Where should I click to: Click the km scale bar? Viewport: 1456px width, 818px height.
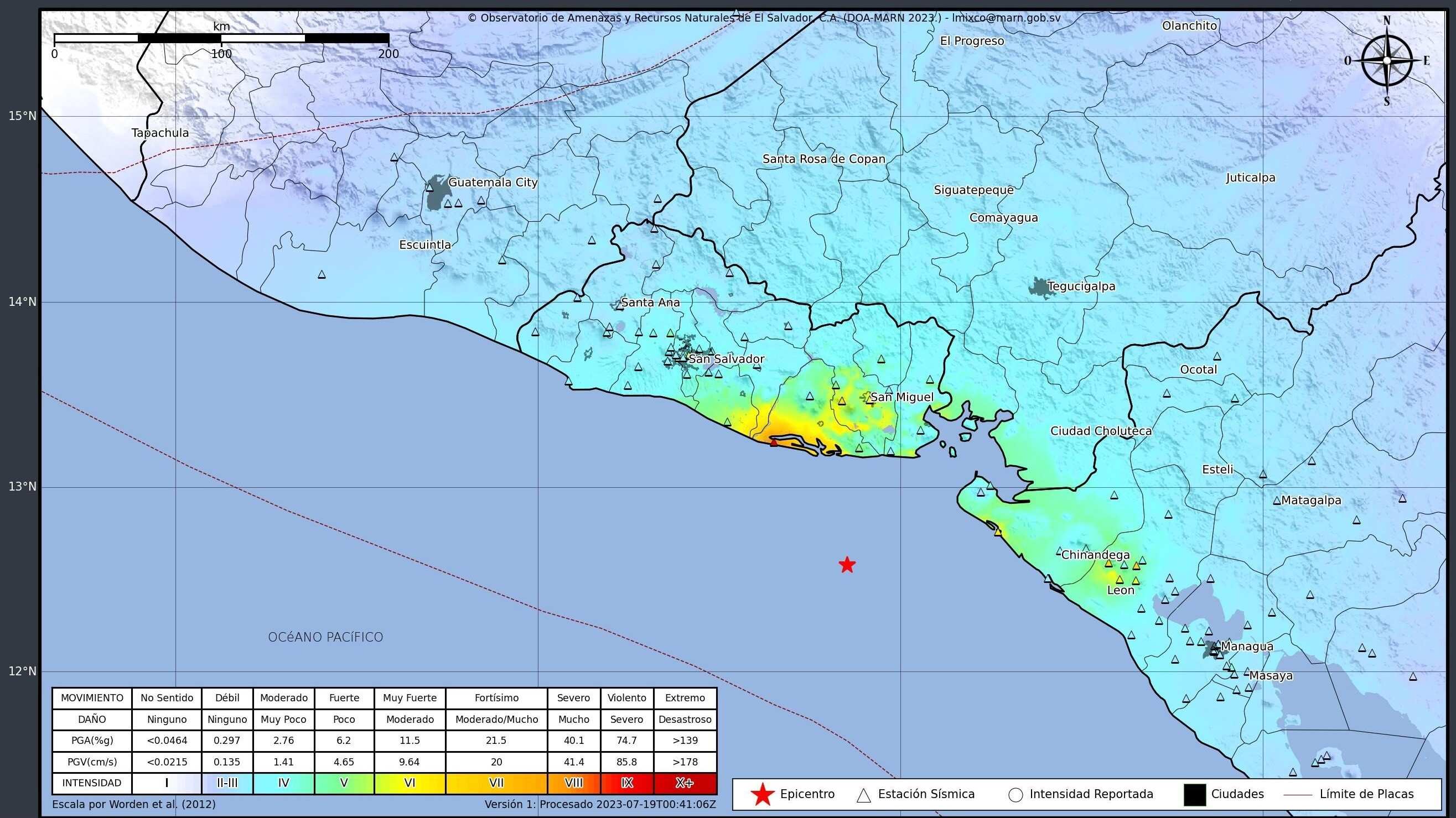point(221,38)
